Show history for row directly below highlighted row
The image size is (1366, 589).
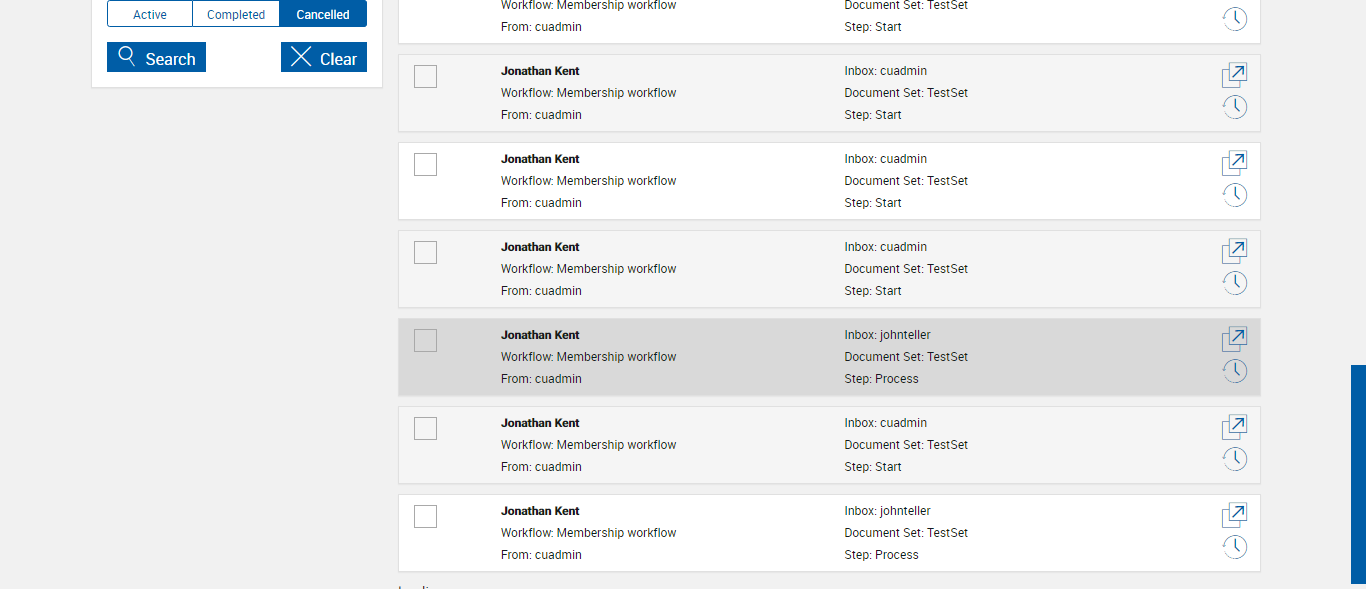(x=1235, y=459)
